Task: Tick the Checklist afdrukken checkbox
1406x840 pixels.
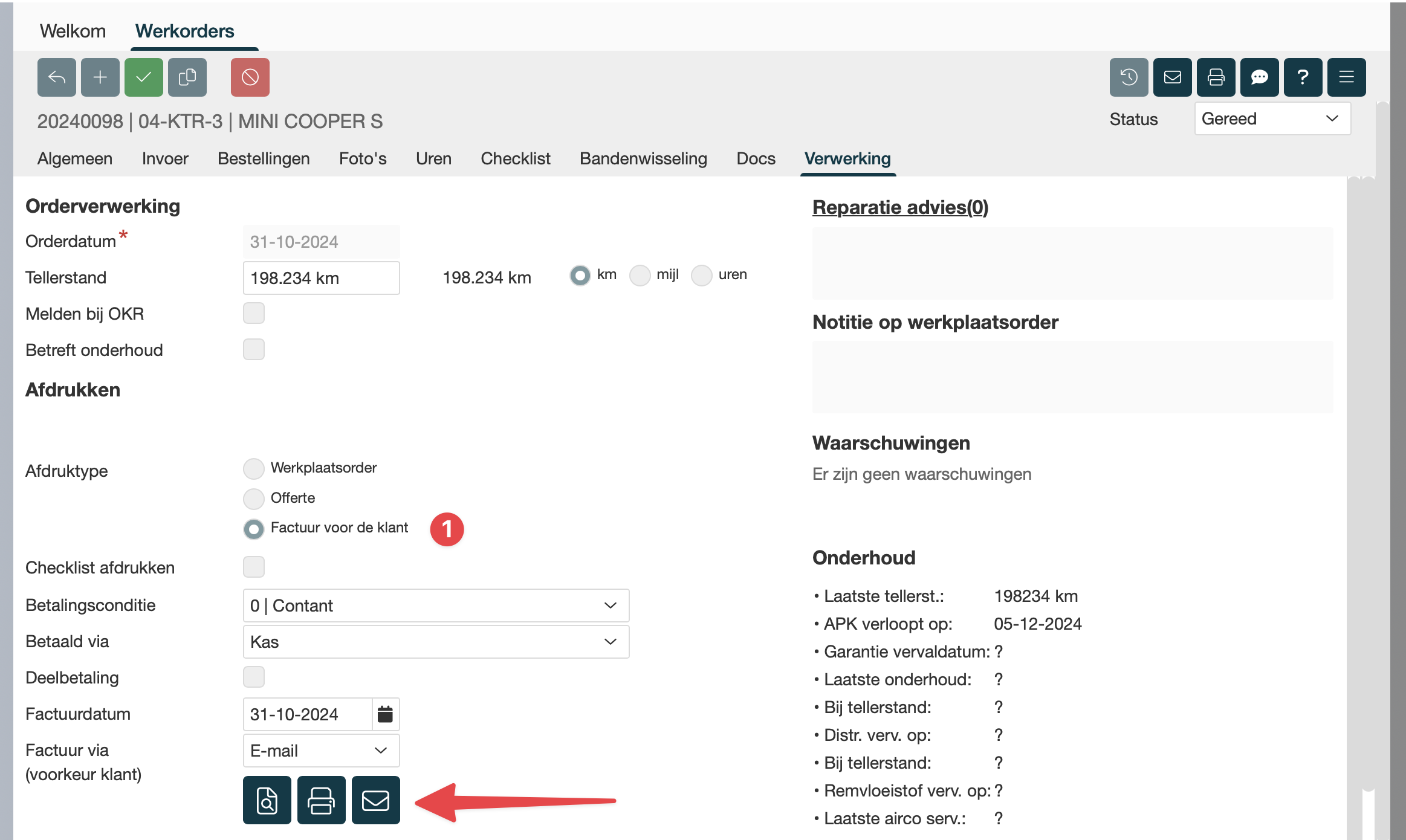Action: click(253, 567)
